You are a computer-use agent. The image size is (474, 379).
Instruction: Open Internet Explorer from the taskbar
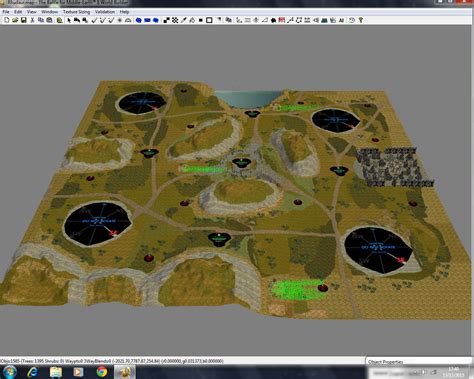pos(33,372)
